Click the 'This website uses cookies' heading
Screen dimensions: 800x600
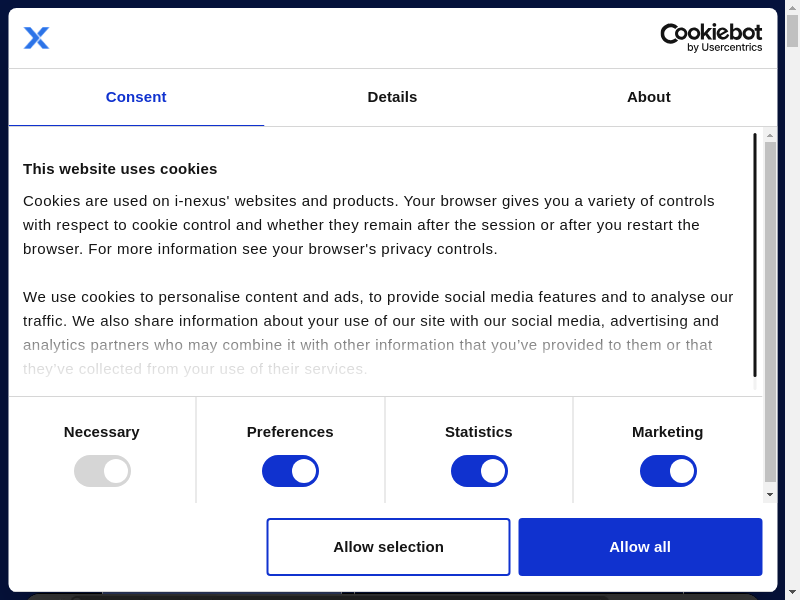120,169
